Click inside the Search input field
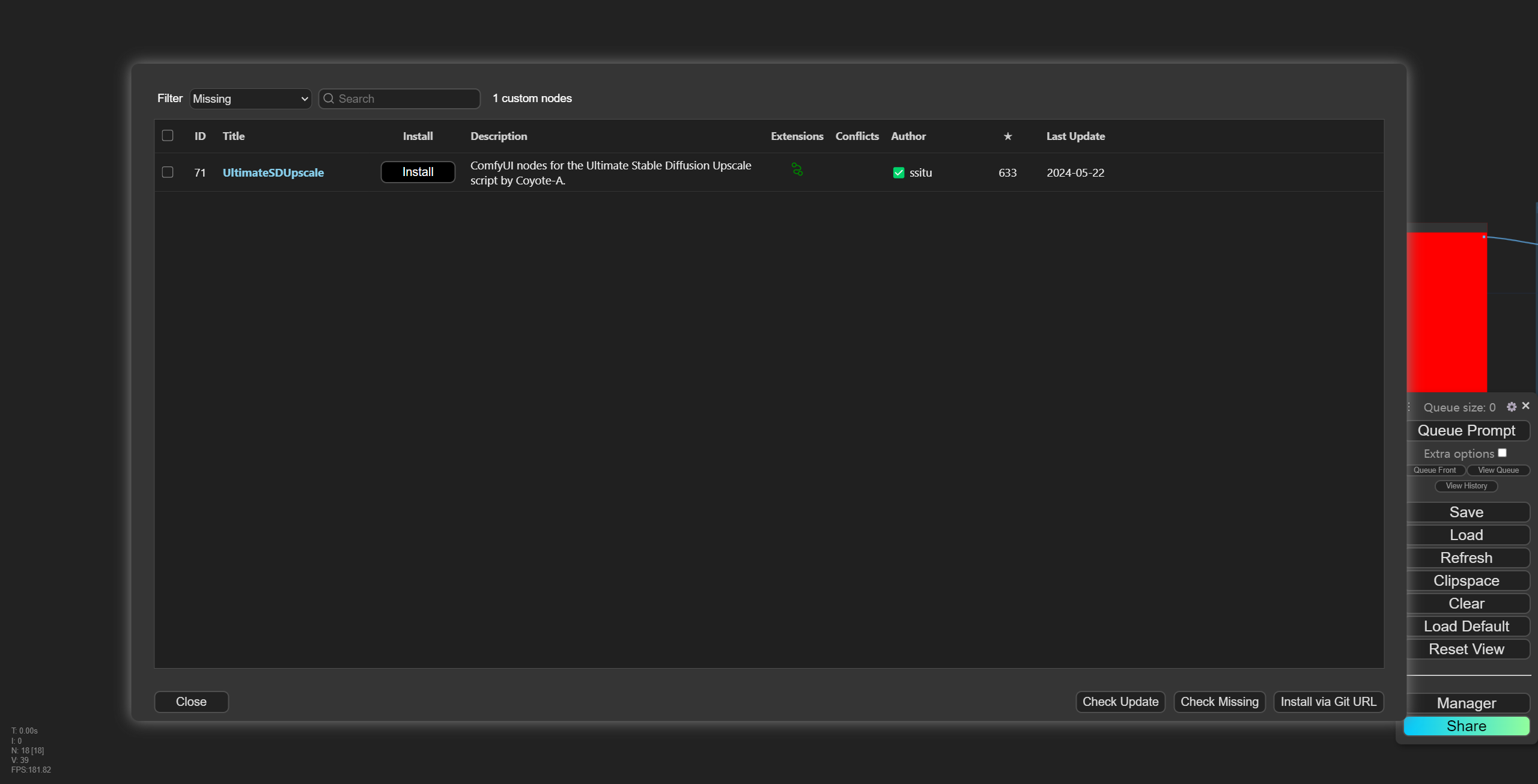This screenshot has width=1538, height=784. tap(400, 99)
